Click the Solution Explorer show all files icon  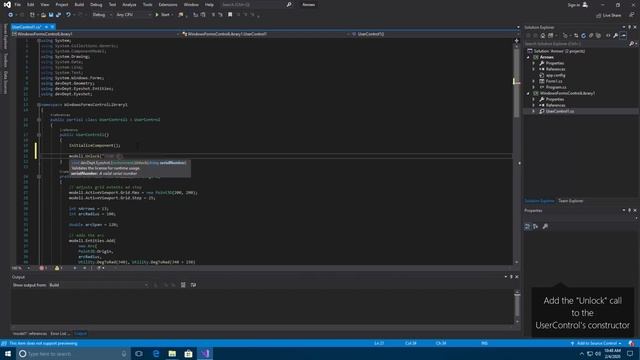[x=598, y=36]
